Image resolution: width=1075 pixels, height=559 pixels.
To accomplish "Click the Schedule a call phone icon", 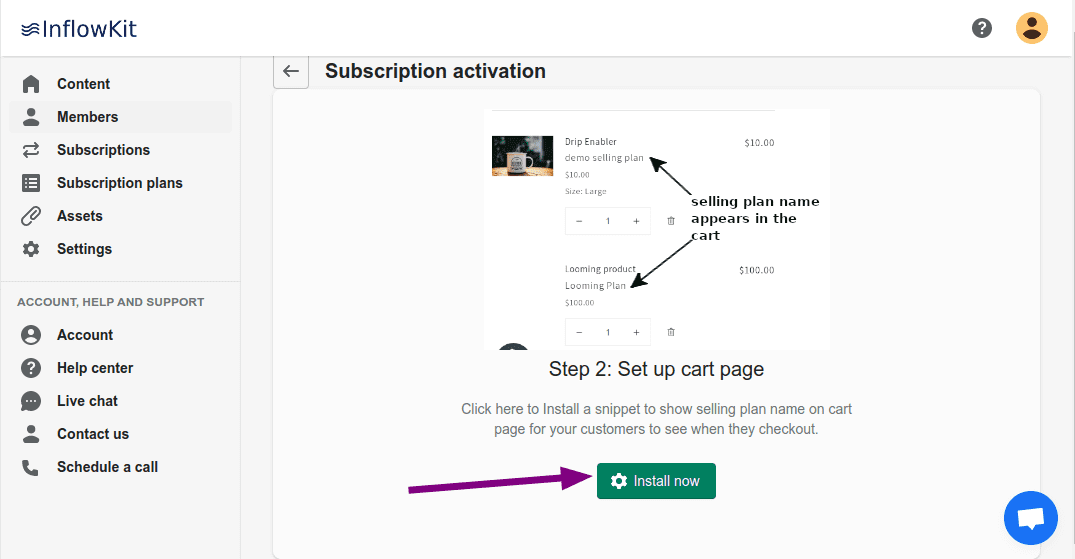I will (31, 467).
